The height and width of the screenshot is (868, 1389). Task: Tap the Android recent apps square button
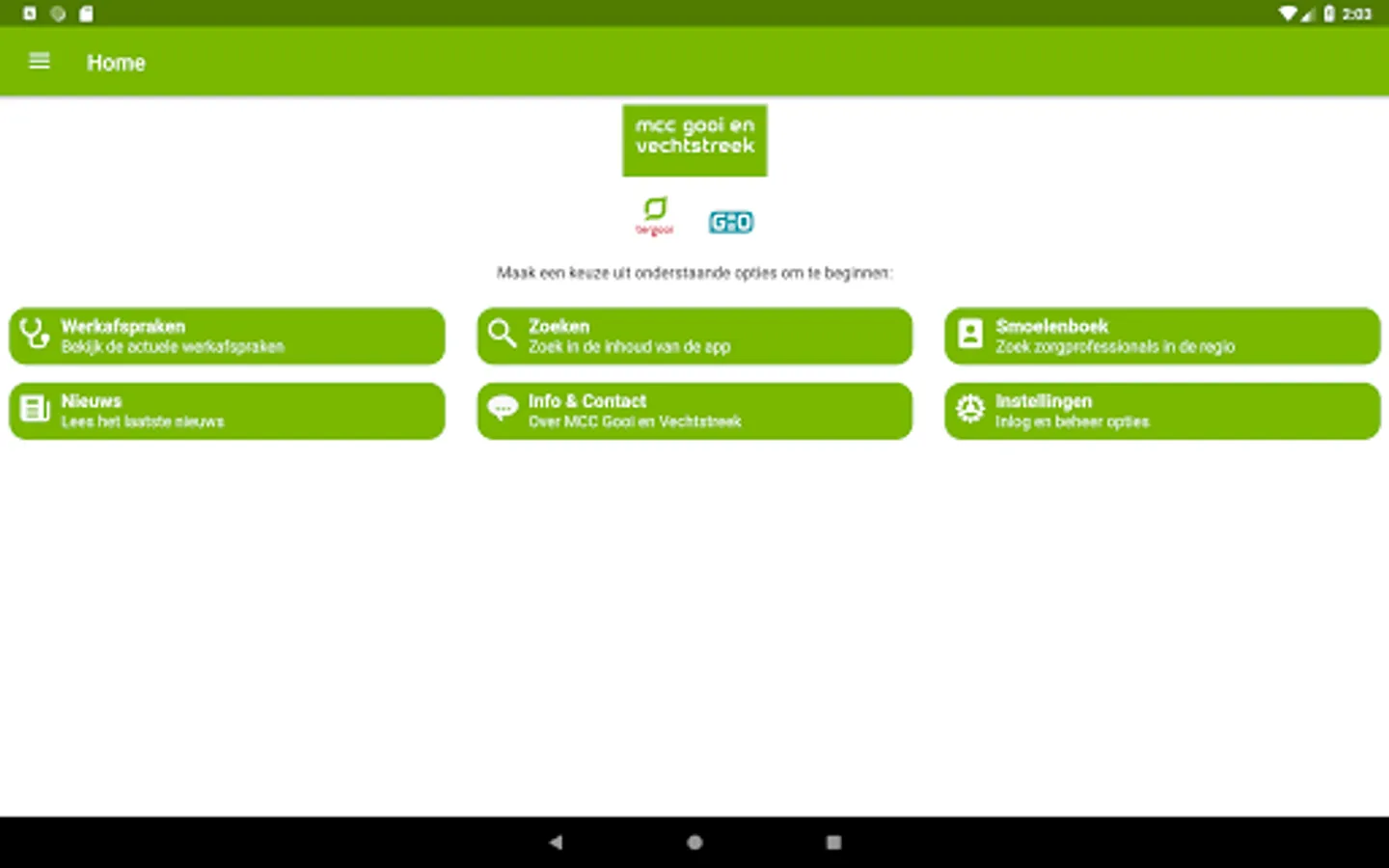pos(833,842)
